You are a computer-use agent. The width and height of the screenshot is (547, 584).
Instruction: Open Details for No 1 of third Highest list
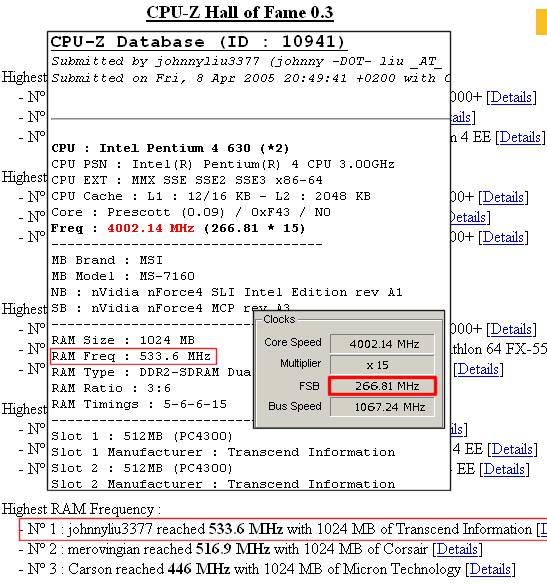(x=511, y=329)
